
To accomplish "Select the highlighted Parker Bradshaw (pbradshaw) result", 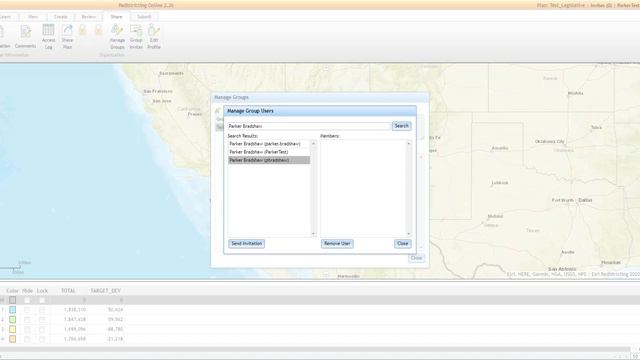I will (269, 160).
